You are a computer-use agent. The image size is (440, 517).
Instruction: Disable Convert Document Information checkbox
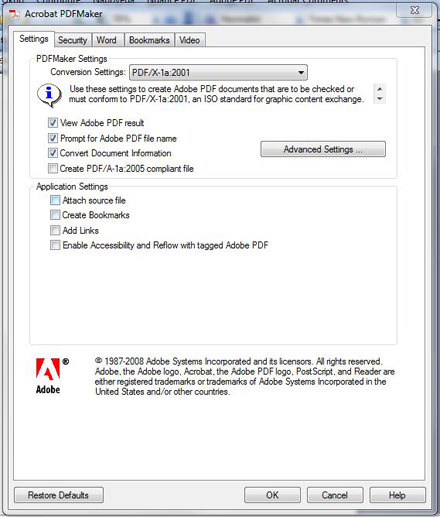coord(53,153)
